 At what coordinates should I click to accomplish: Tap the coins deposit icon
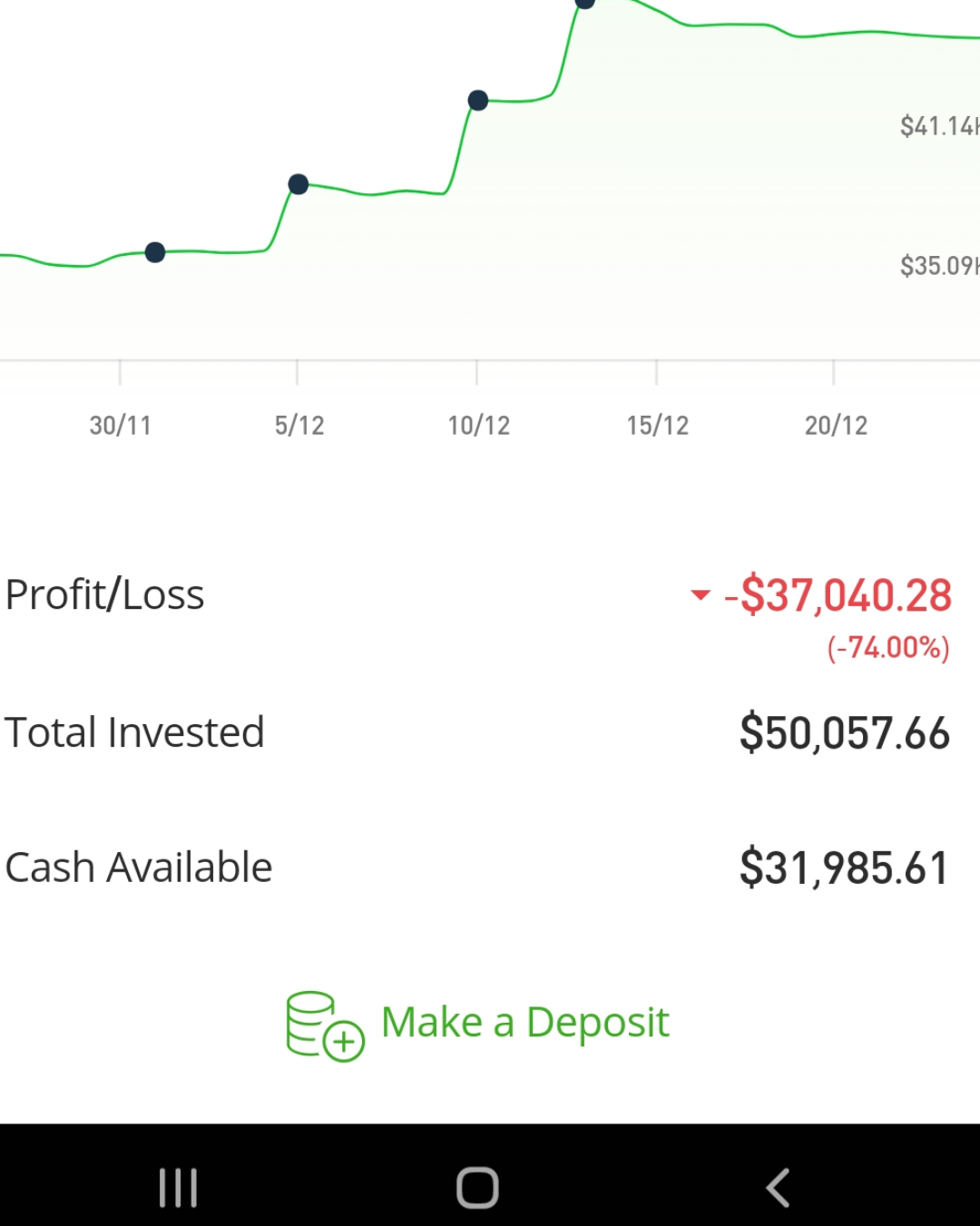coord(324,1025)
